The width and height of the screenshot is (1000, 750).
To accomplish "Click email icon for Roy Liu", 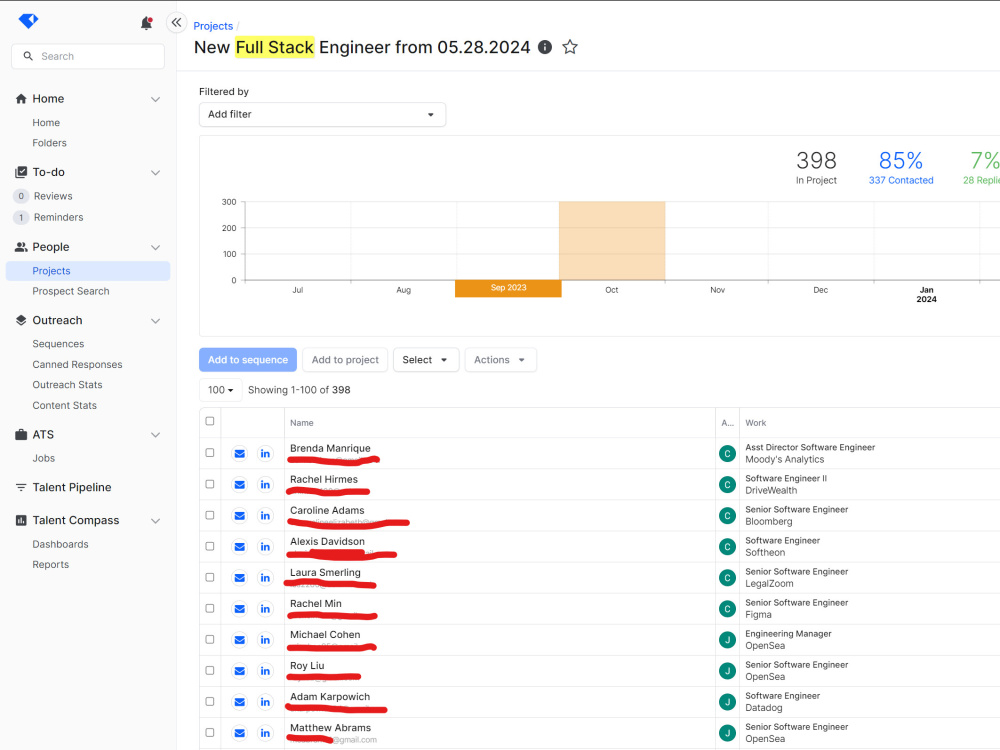I will (x=240, y=671).
